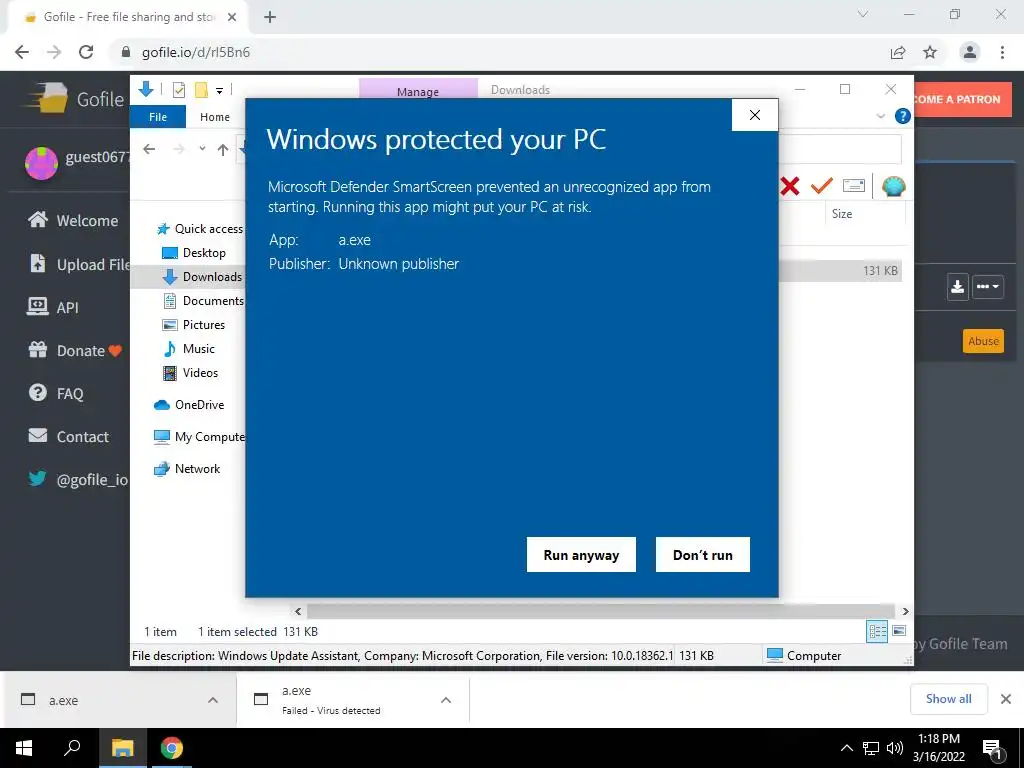
Task: Click the Gofile logo
Action: (73, 99)
